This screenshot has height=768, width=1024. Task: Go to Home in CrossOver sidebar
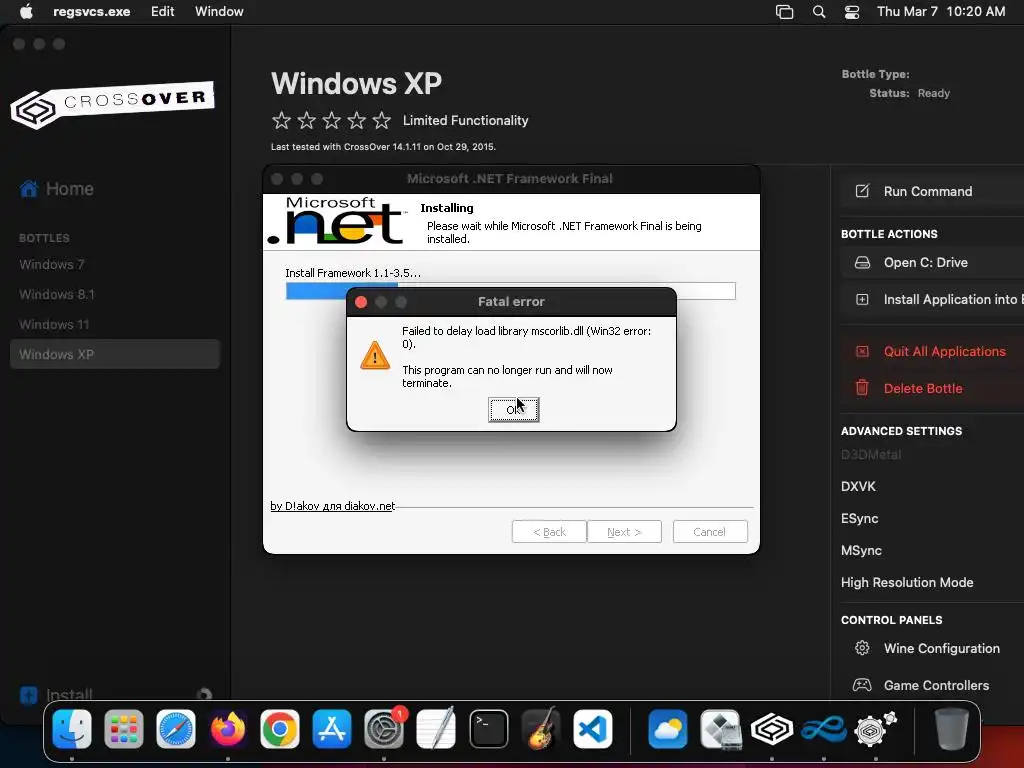point(57,189)
